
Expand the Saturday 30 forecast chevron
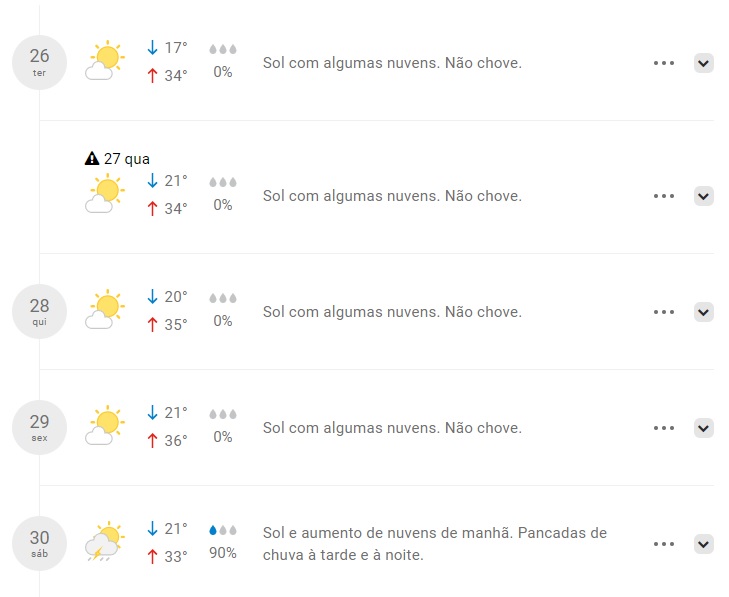tap(703, 544)
